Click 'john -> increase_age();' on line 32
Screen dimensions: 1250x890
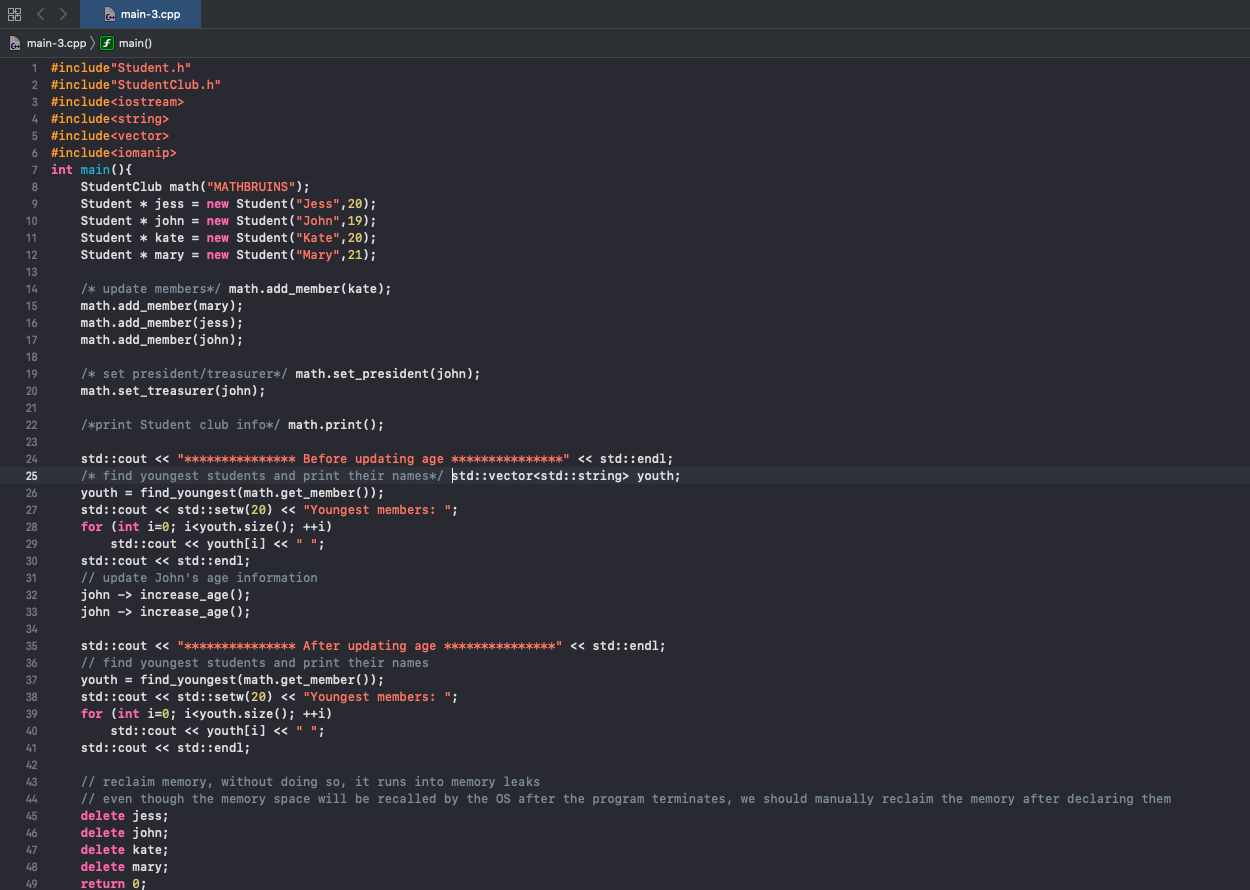[166, 595]
